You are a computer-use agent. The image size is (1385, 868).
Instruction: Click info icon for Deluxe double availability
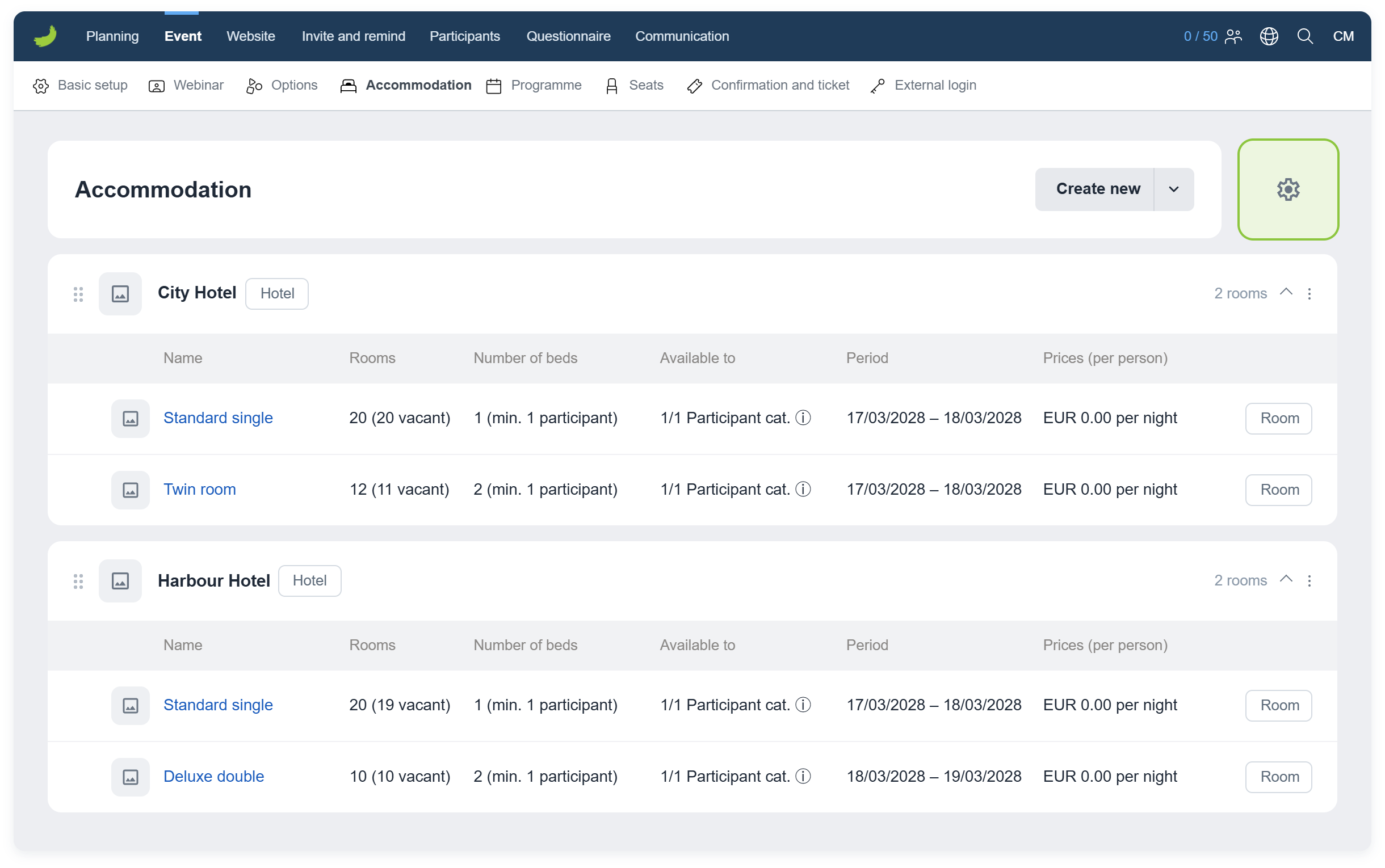click(x=803, y=776)
